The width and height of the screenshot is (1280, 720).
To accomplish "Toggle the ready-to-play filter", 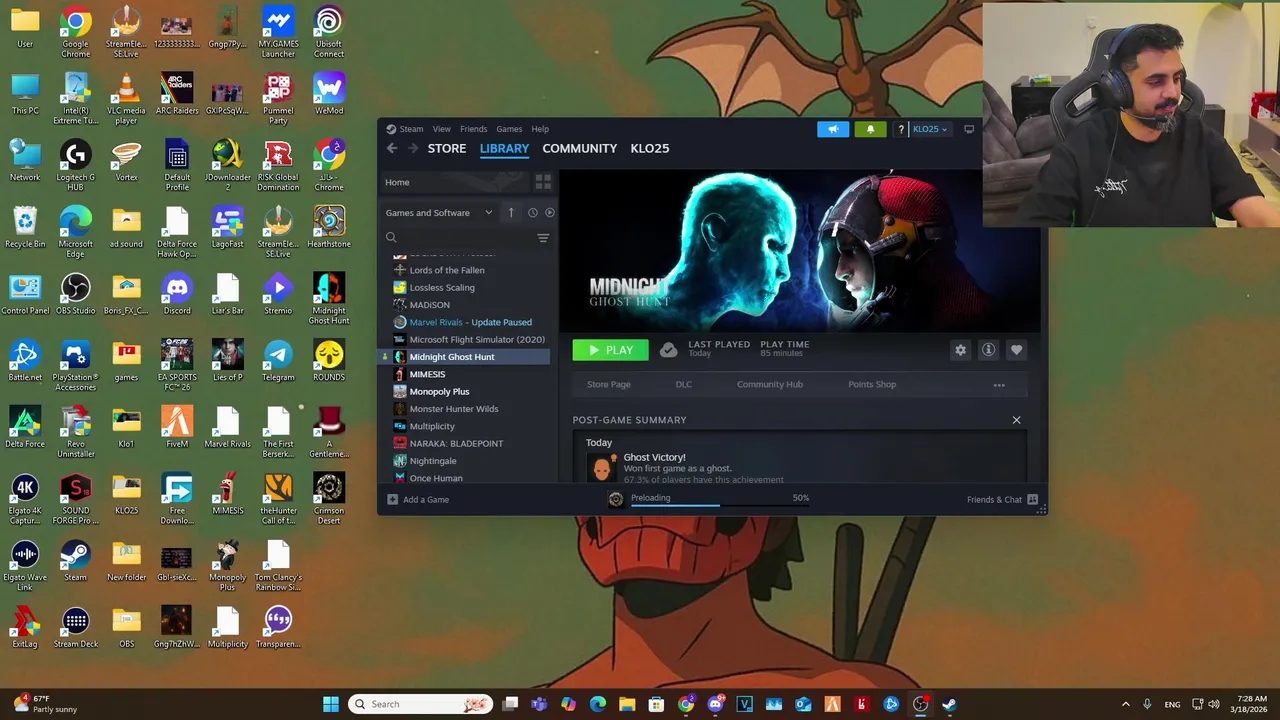I will pos(549,212).
